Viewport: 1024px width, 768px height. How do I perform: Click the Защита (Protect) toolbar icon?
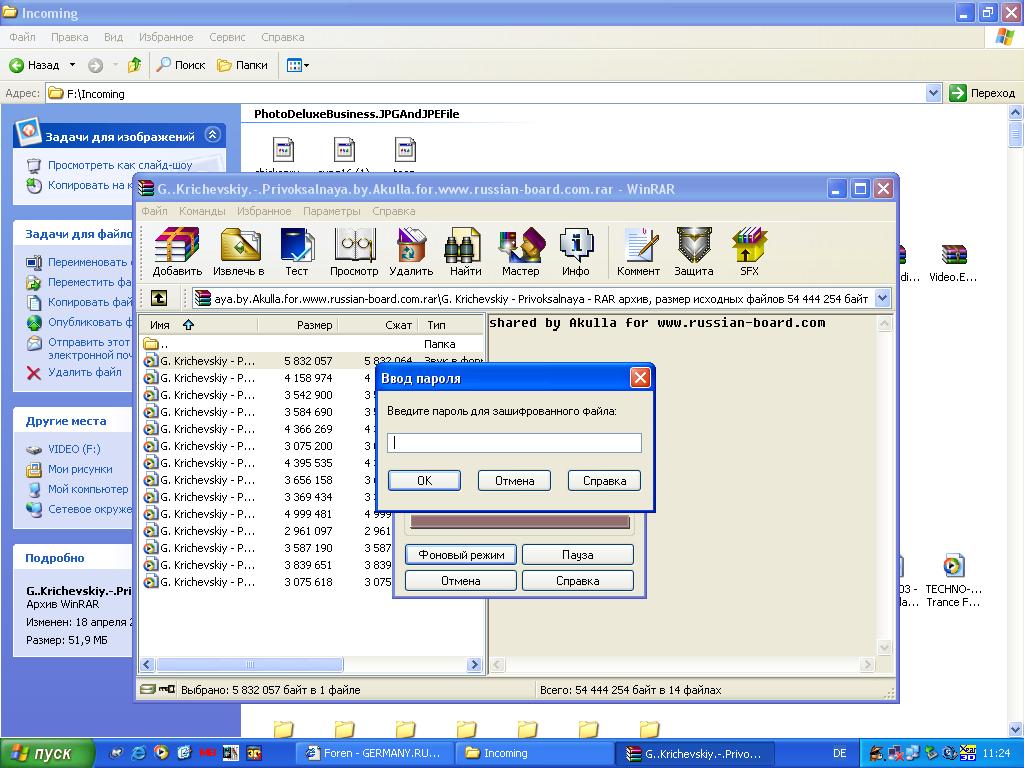694,251
